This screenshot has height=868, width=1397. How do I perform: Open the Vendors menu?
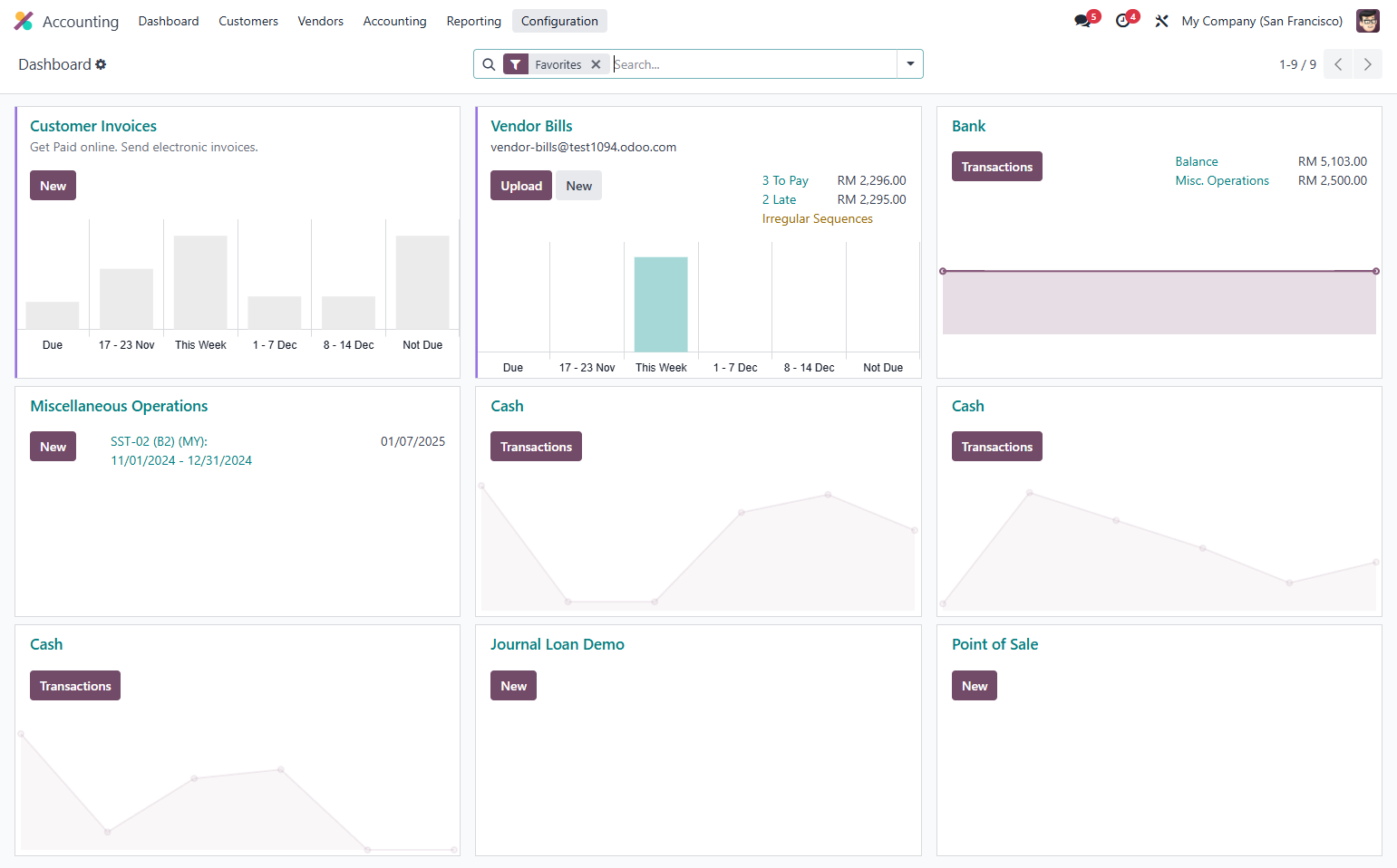point(321,21)
